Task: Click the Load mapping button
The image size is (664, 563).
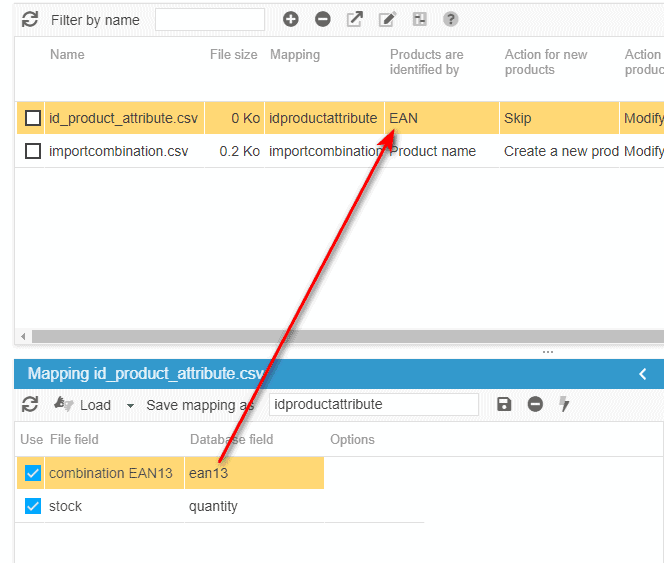Action: coord(84,405)
